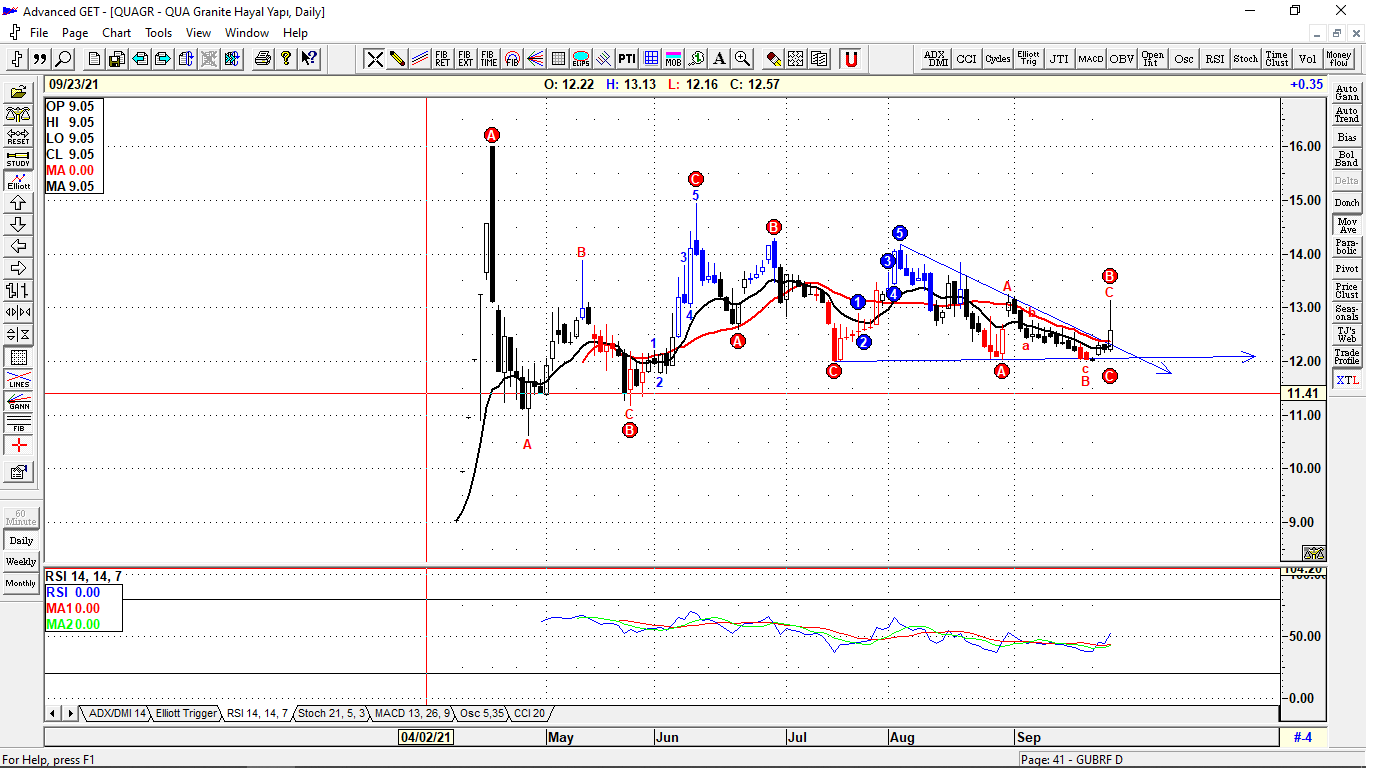The height and width of the screenshot is (768, 1380).
Task: Click the Ellipse tool icon
Action: [580, 59]
